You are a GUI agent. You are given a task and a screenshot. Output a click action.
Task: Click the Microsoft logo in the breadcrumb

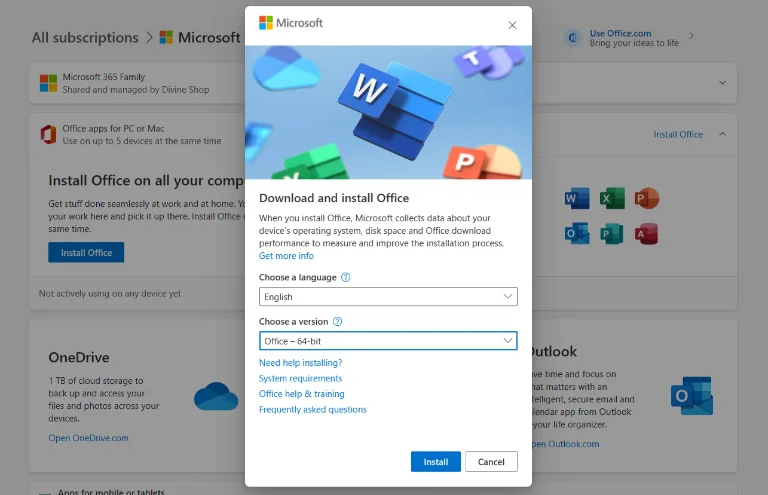pos(166,37)
